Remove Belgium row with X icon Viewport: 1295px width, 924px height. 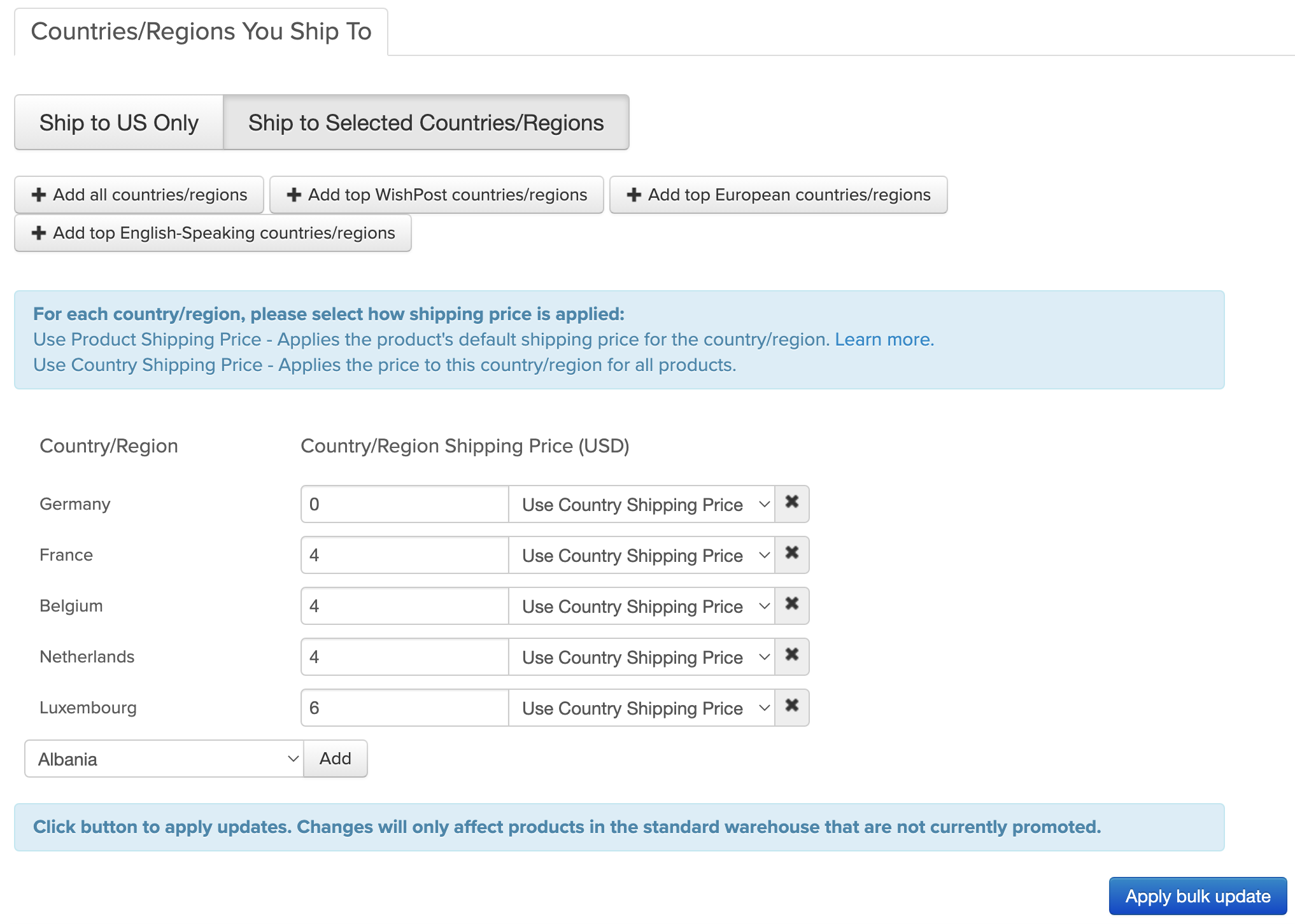[x=791, y=605]
